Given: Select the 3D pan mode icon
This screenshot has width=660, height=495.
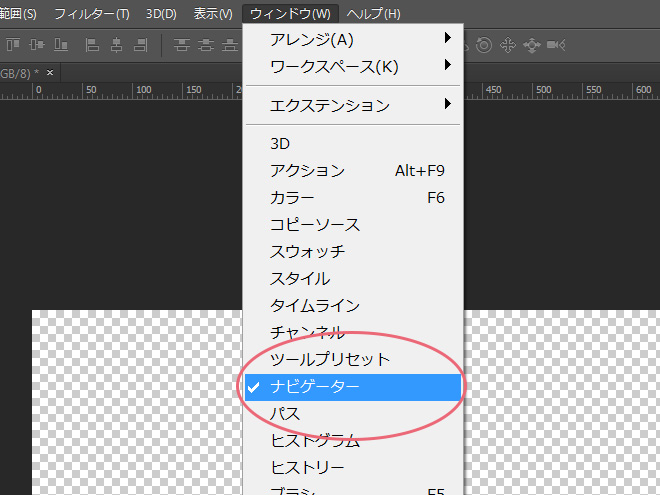Looking at the screenshot, I should tap(507, 44).
